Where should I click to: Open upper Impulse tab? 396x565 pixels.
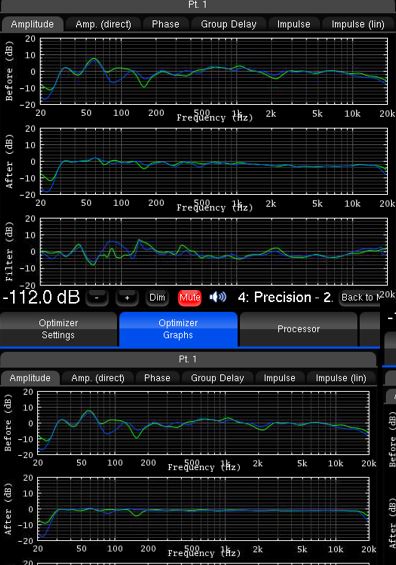294,24
